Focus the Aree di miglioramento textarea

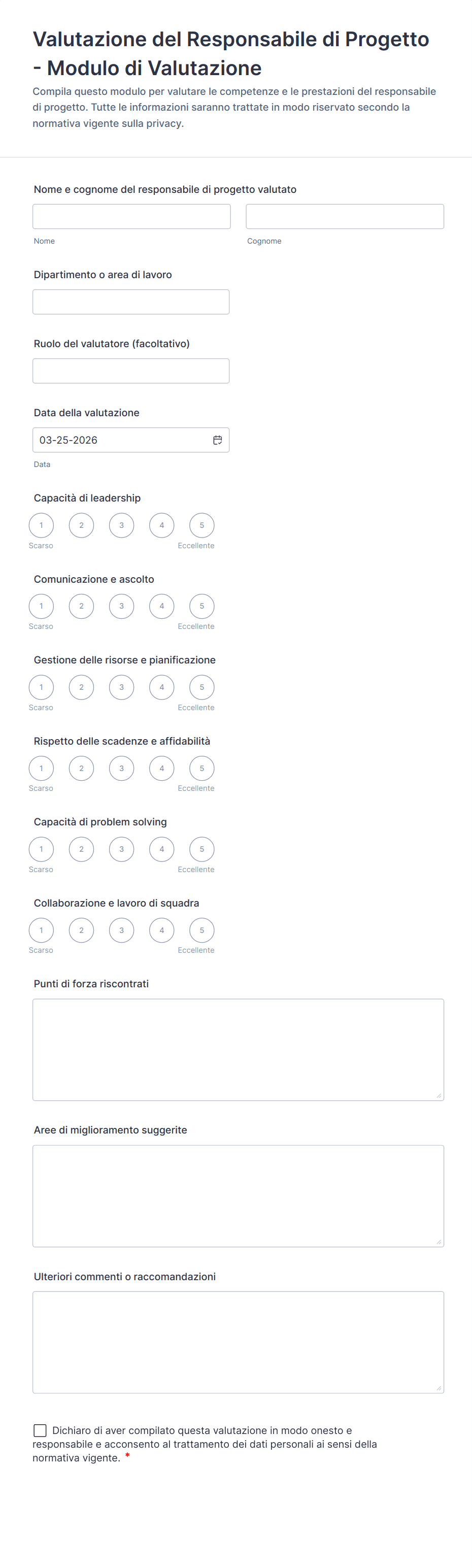[x=238, y=1196]
